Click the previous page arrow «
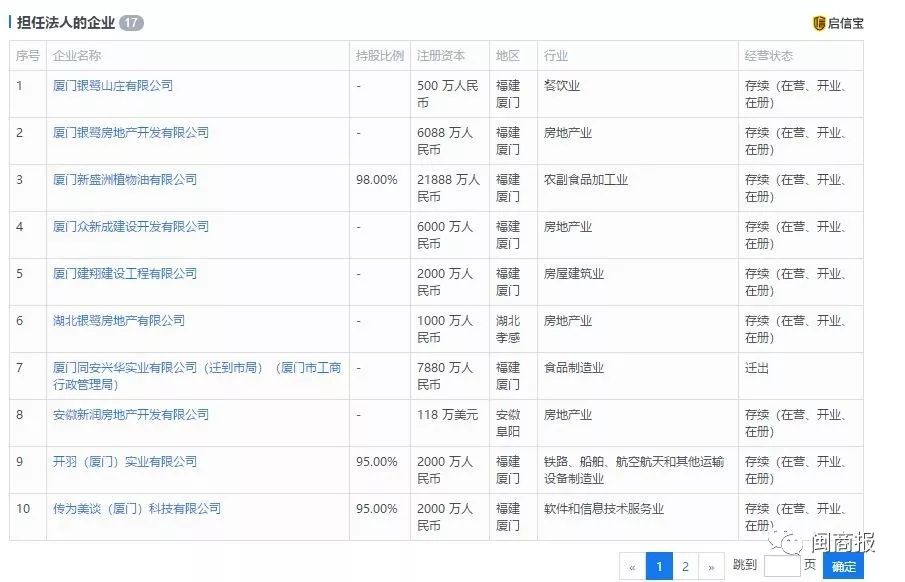The image size is (905, 582). click(x=631, y=565)
